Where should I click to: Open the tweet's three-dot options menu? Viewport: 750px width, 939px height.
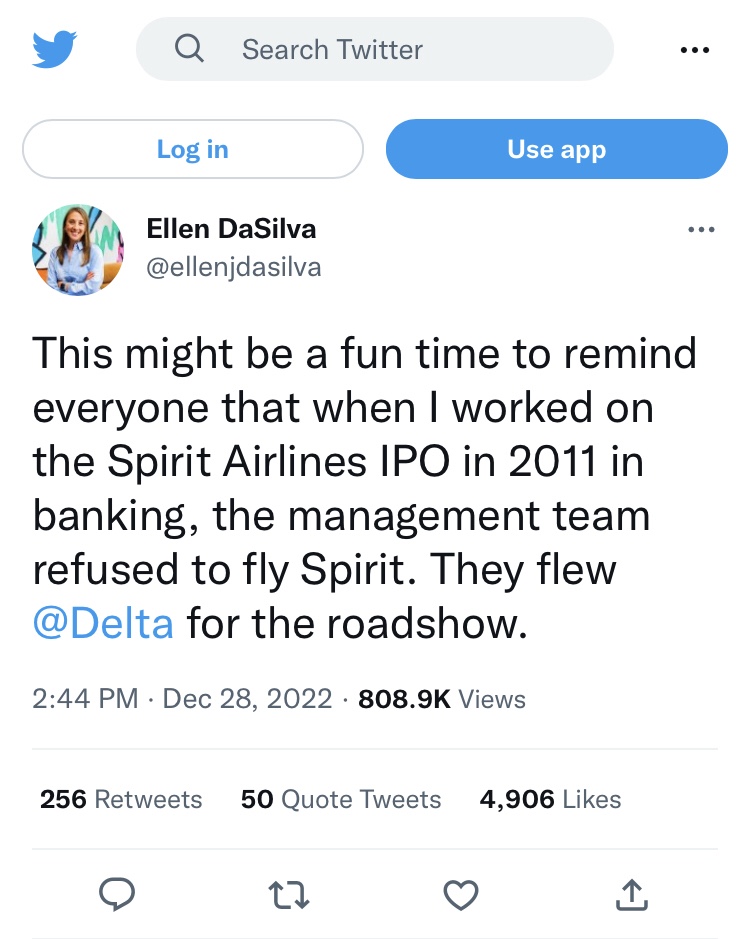[x=702, y=230]
